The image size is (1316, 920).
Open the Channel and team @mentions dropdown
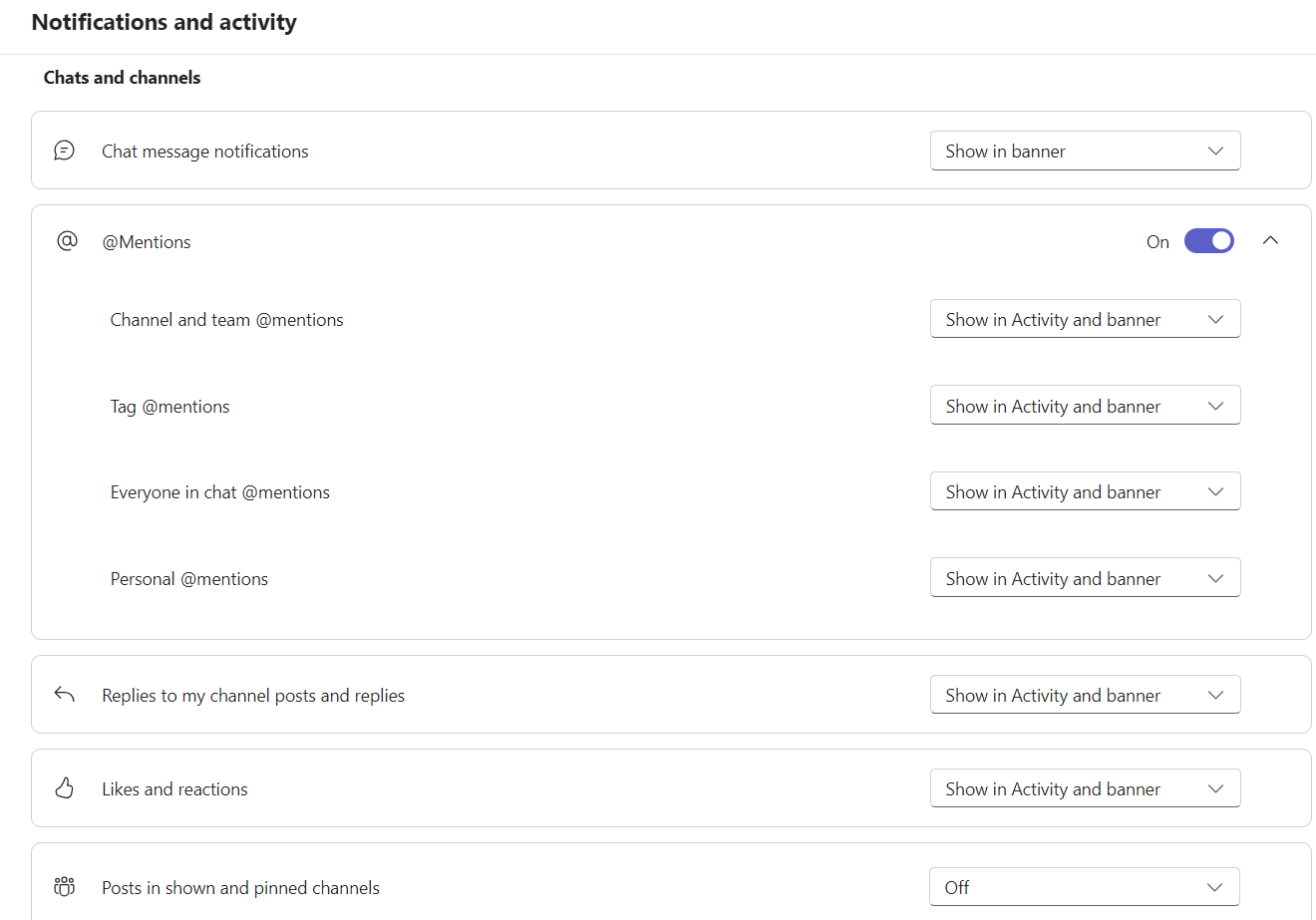1085,319
